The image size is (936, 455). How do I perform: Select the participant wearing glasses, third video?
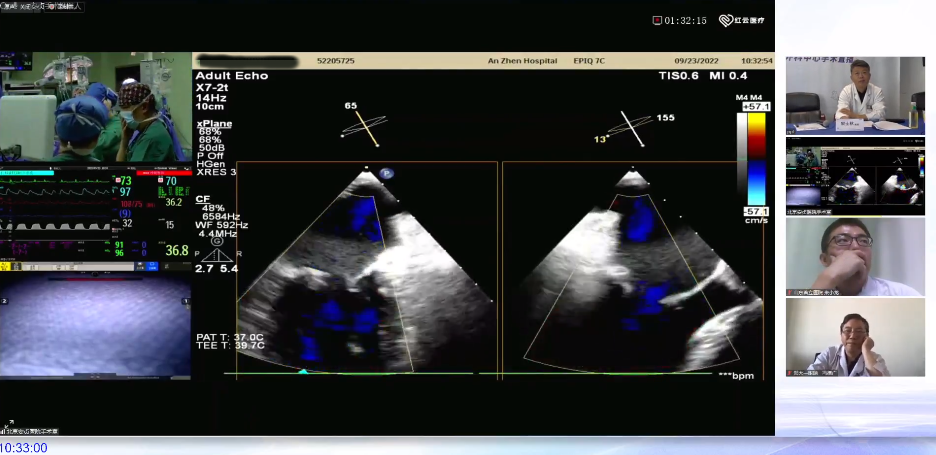click(x=855, y=257)
